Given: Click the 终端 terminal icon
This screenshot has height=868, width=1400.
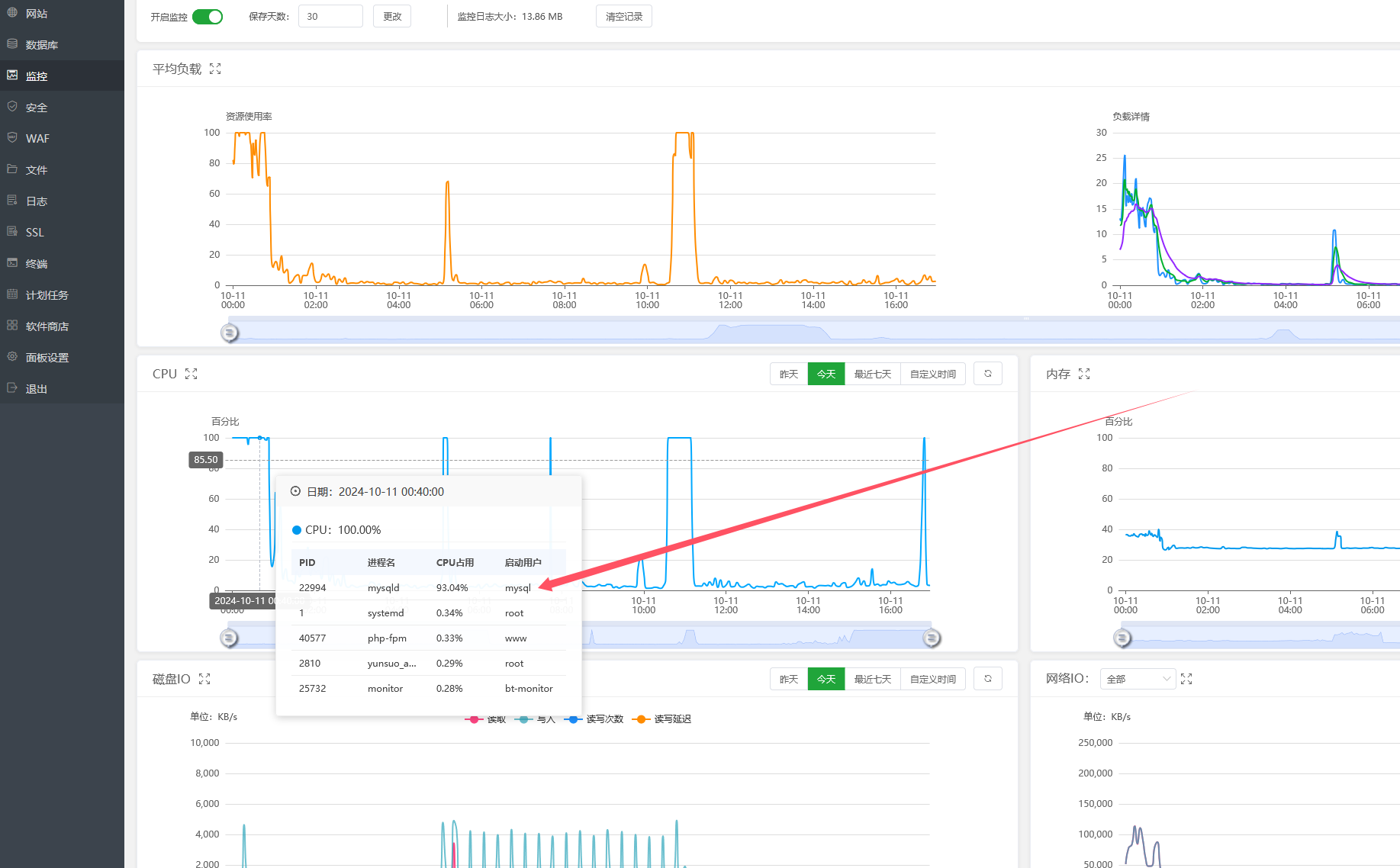Looking at the screenshot, I should tap(12, 263).
